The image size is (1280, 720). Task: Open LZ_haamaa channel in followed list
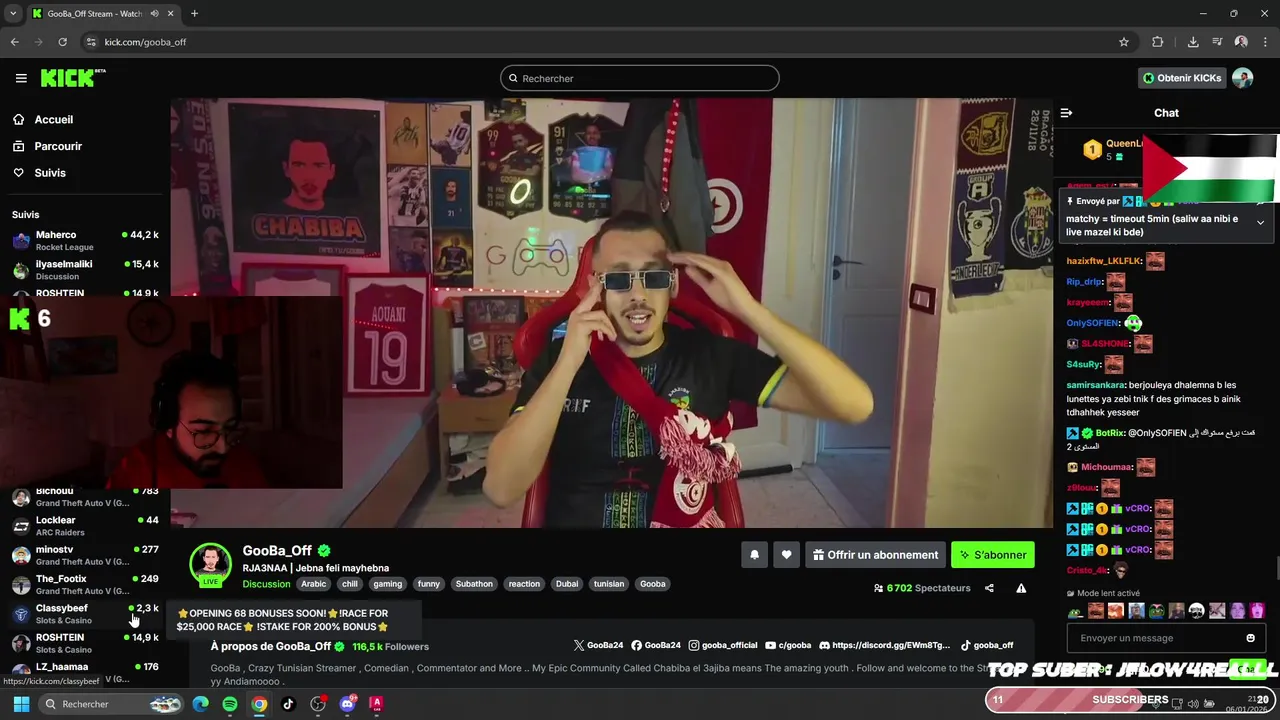pos(85,672)
